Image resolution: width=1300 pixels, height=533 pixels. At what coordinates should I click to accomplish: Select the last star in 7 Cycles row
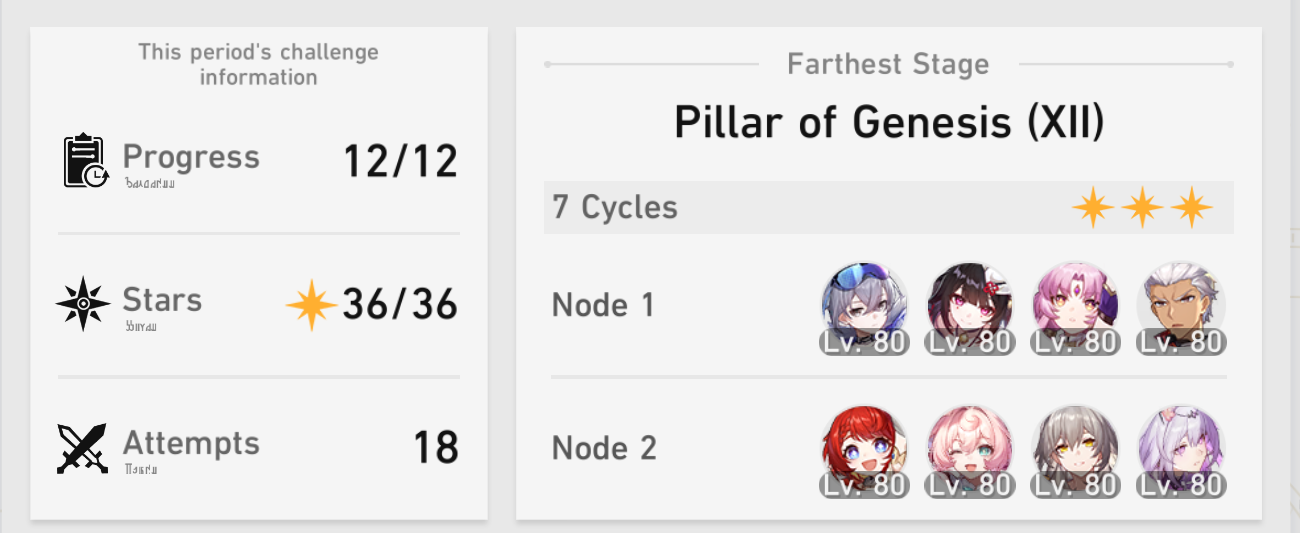click(1191, 208)
